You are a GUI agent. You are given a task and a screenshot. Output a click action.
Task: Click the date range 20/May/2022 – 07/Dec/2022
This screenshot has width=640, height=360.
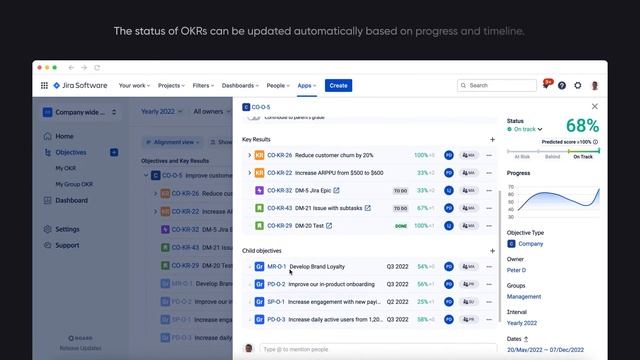tap(545, 350)
